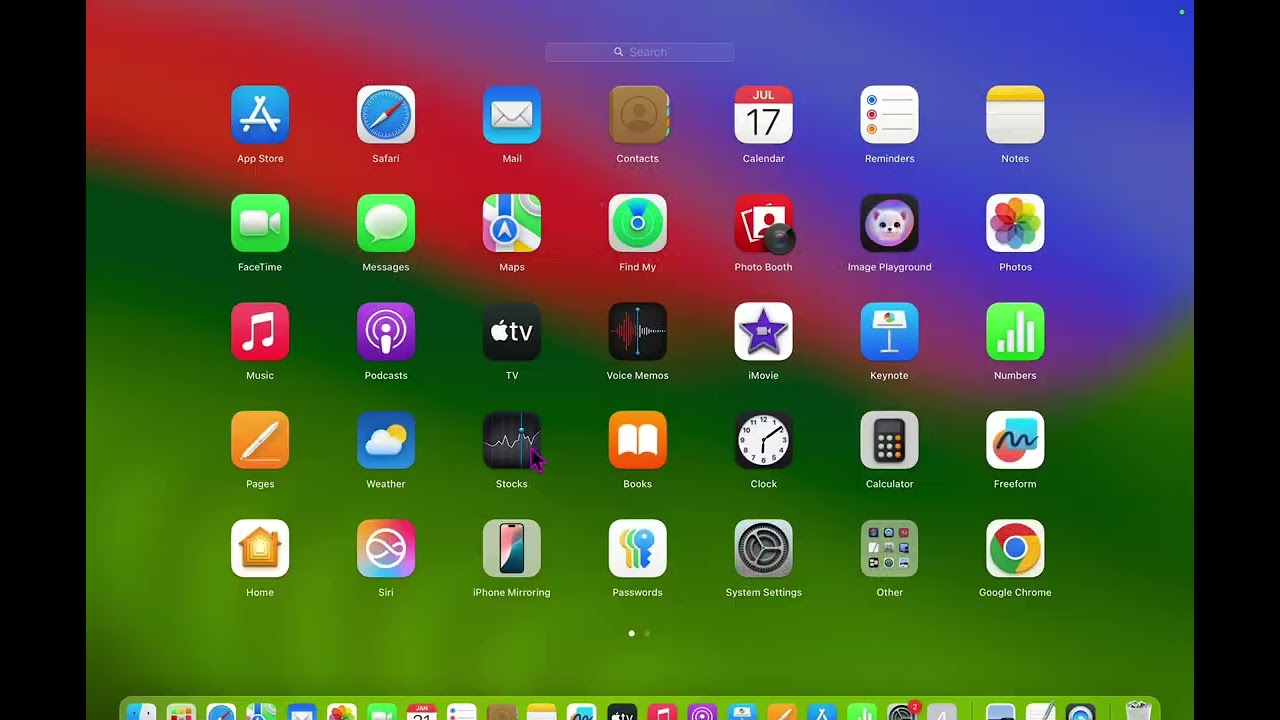
Task: Open the Passwords app
Action: (x=638, y=549)
